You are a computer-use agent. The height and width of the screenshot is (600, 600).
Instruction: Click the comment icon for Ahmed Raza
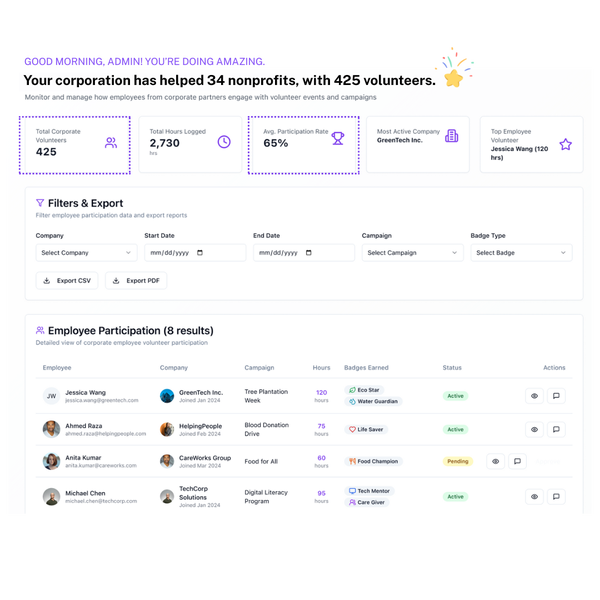point(556,429)
